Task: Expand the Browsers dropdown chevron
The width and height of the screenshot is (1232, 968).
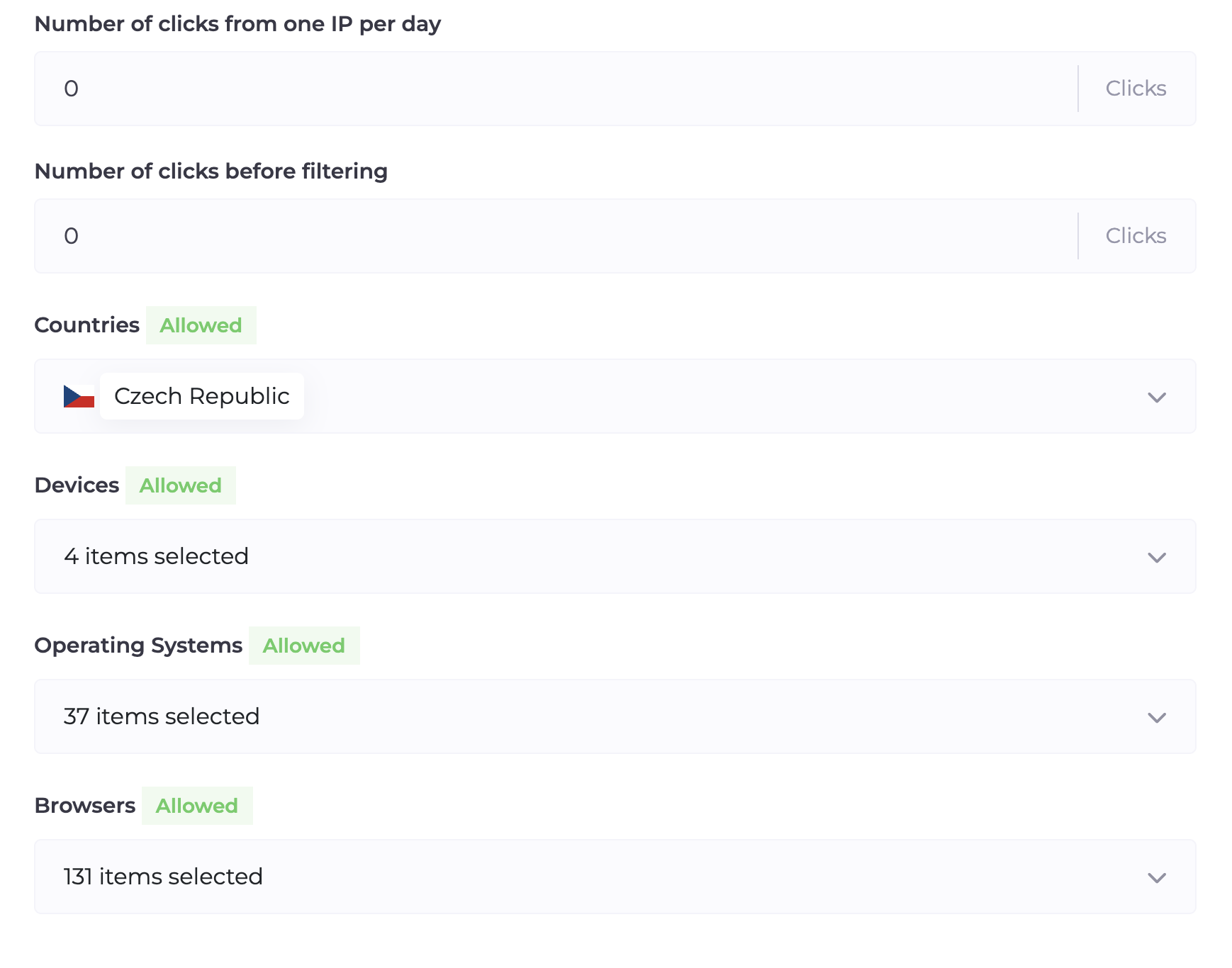Action: pyautogui.click(x=1156, y=877)
